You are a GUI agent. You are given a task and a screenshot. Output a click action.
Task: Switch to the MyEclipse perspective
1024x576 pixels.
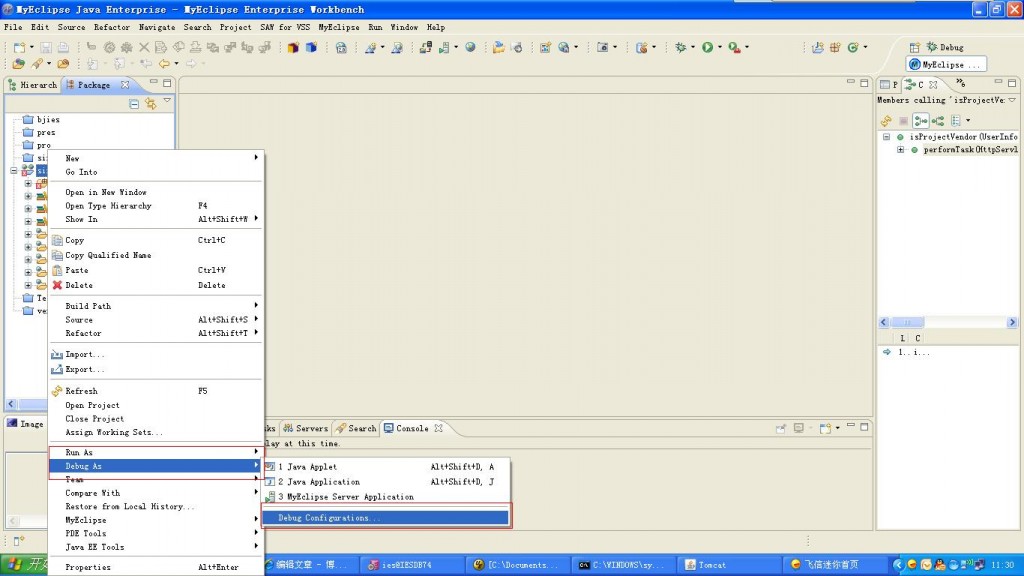(x=945, y=65)
